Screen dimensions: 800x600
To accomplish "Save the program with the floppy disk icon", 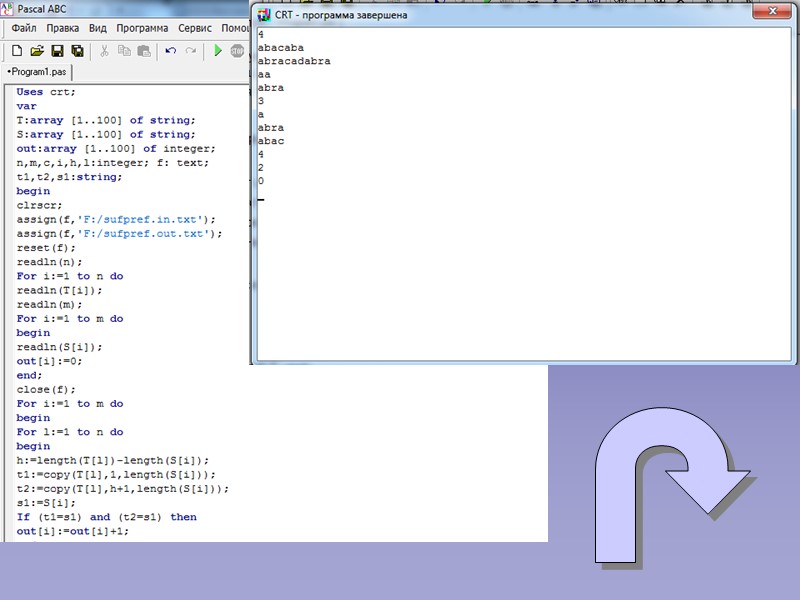I will (57, 51).
